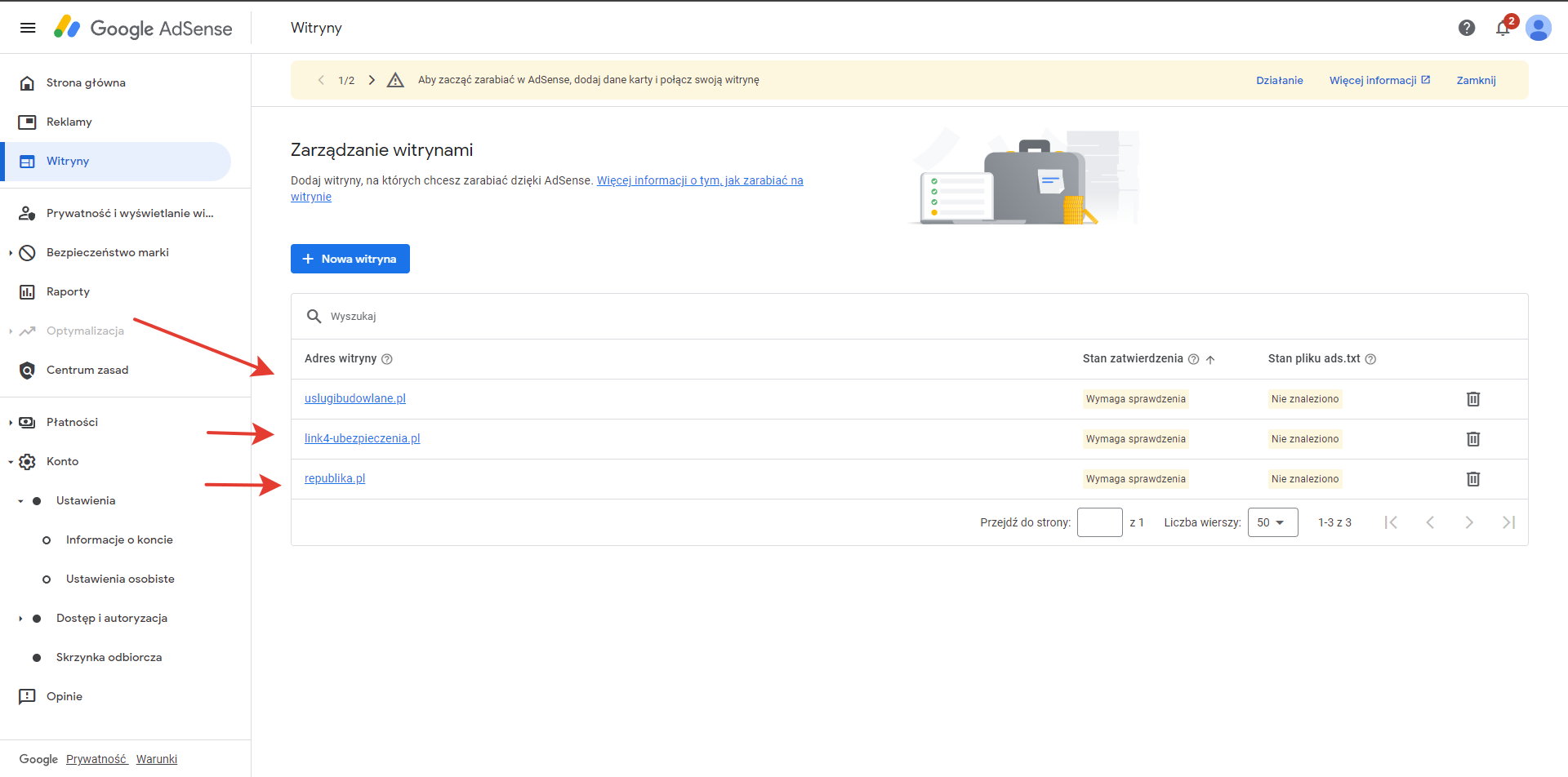Dismiss banner with Zamknij
Viewport: 1568px width, 777px height.
click(x=1477, y=80)
